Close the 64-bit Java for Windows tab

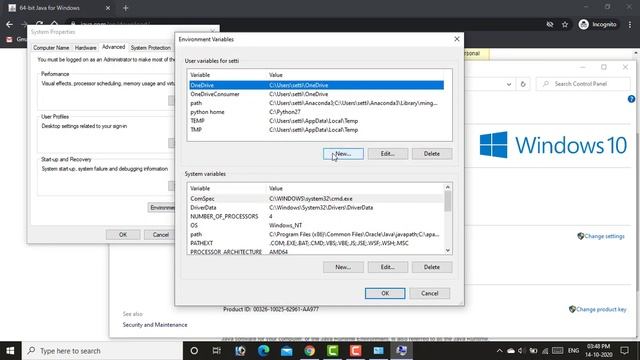[x=108, y=8]
